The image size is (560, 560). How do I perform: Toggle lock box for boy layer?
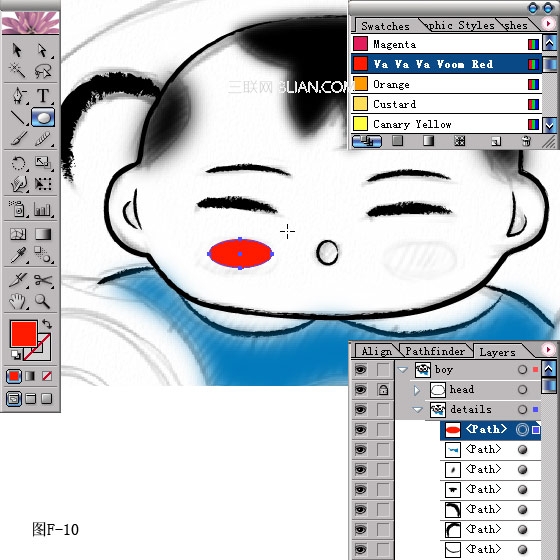coord(383,370)
